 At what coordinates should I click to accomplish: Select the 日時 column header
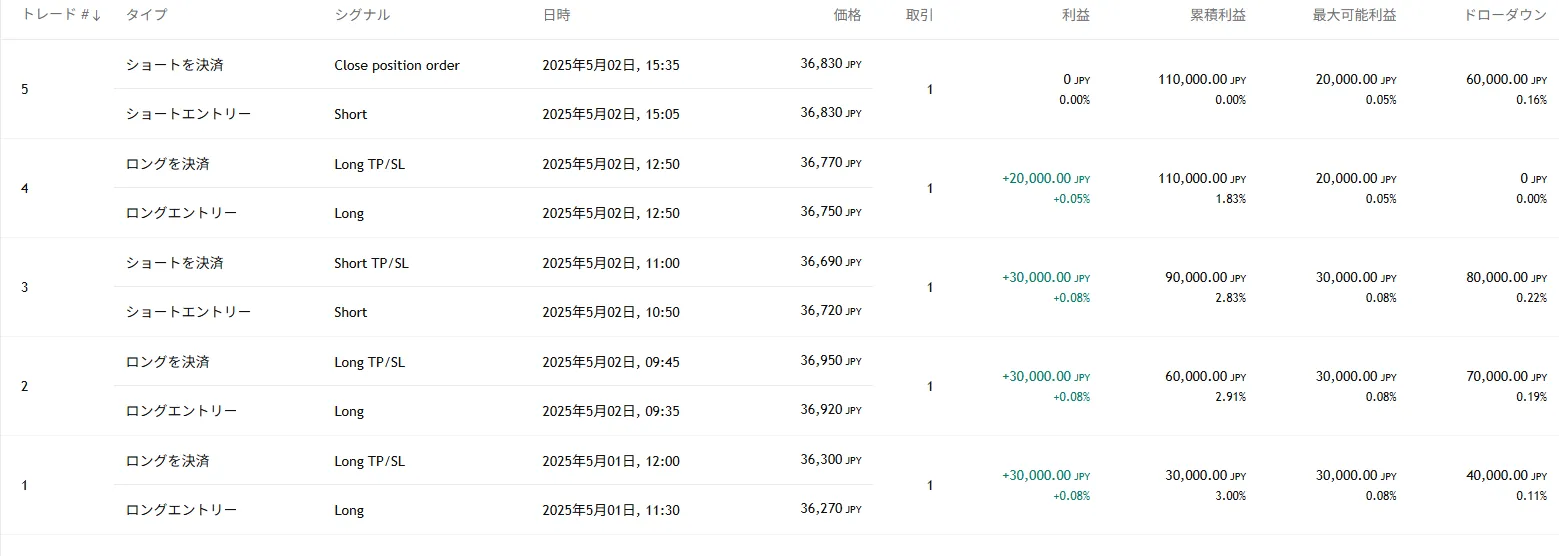tap(557, 16)
